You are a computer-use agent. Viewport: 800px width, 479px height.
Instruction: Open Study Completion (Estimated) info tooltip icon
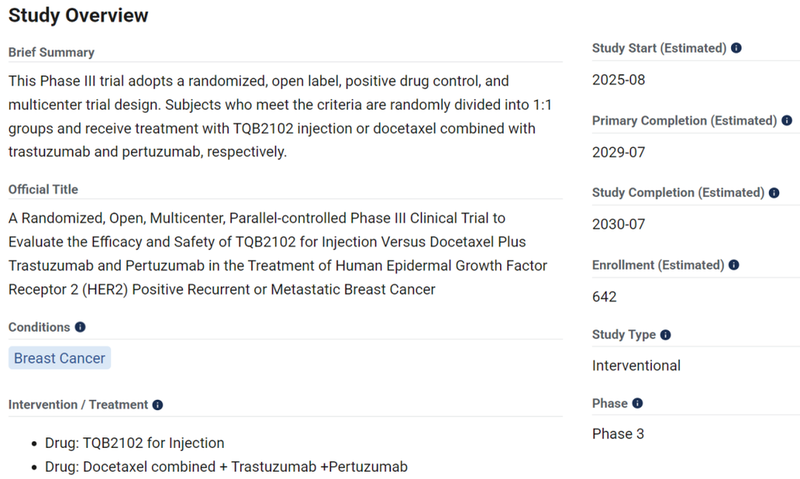point(774,193)
